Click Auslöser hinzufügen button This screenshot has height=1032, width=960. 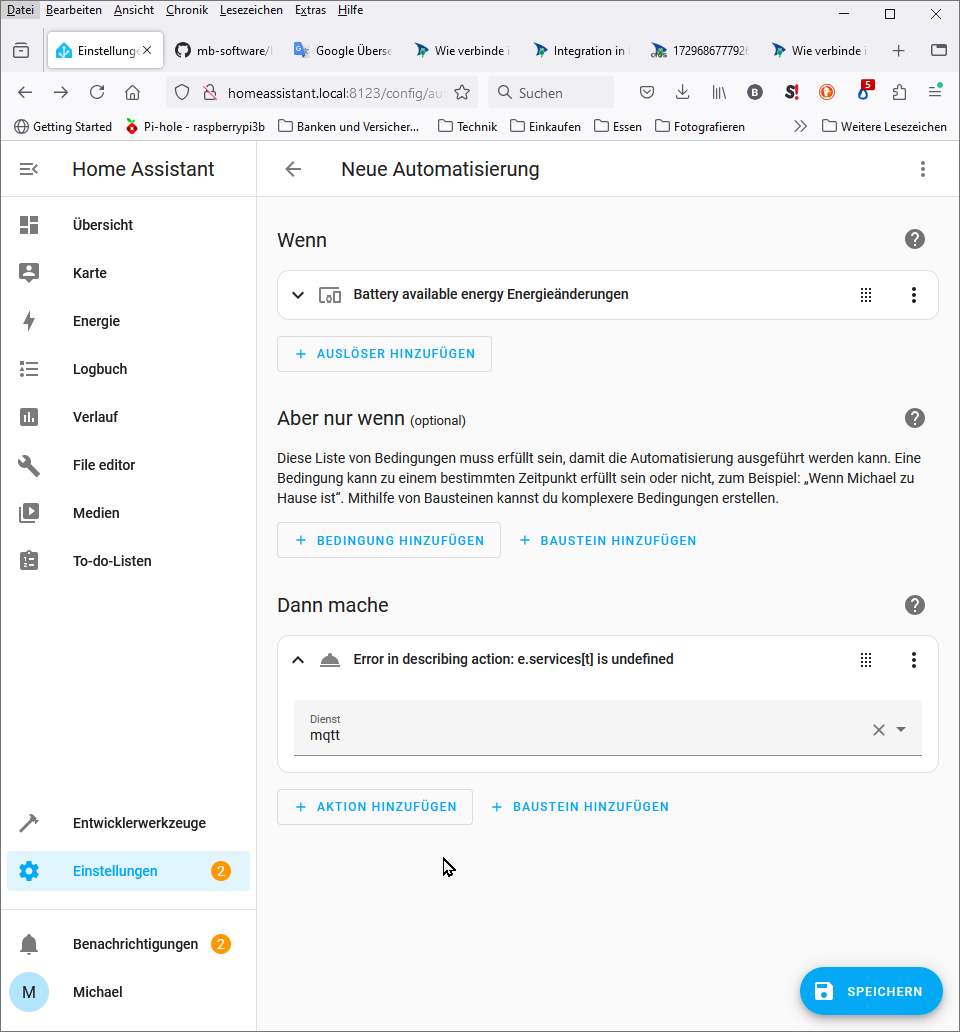384,354
